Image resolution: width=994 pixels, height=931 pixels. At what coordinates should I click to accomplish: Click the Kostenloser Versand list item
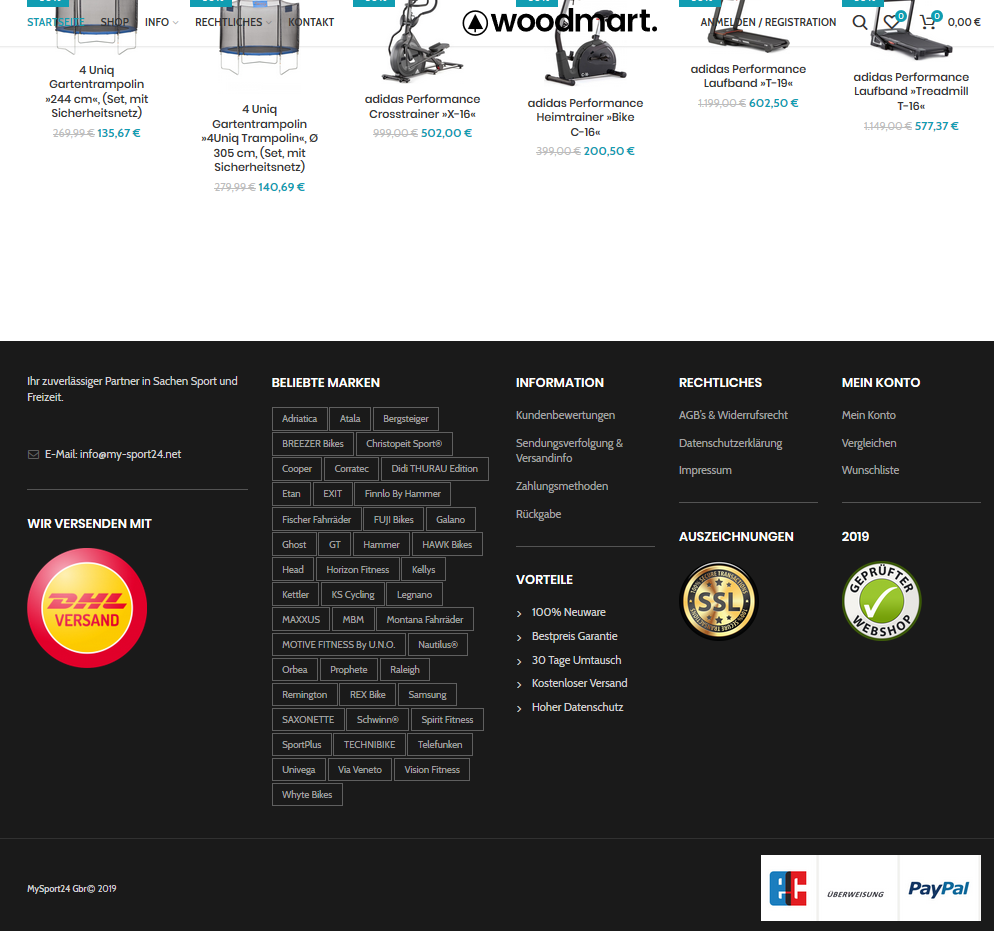pos(579,683)
